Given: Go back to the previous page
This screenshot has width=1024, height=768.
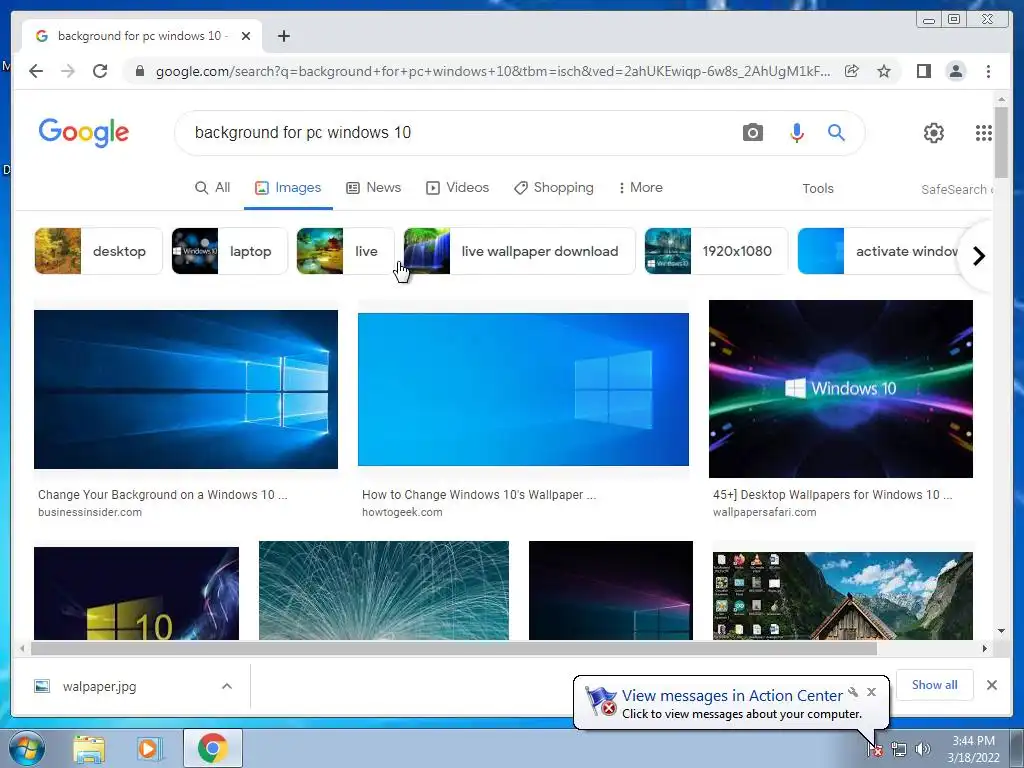Looking at the screenshot, I should pos(36,71).
